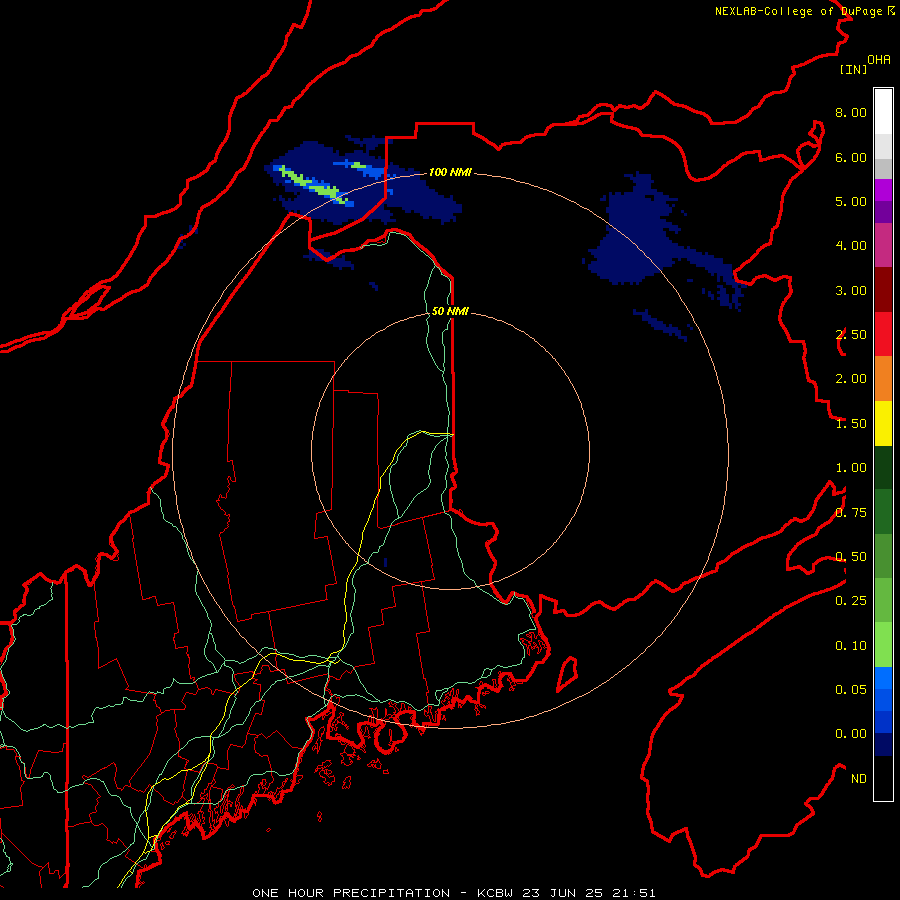Pick the bright red legend color band

pyautogui.click(x=883, y=334)
